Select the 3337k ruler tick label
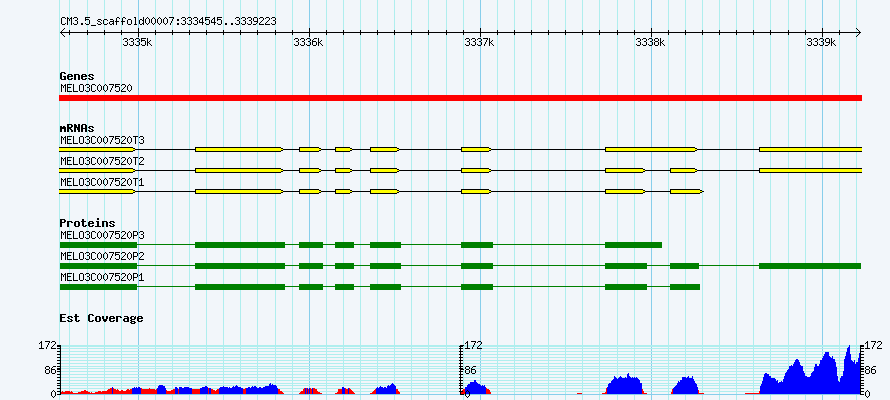The height and width of the screenshot is (400, 890). tap(479, 43)
